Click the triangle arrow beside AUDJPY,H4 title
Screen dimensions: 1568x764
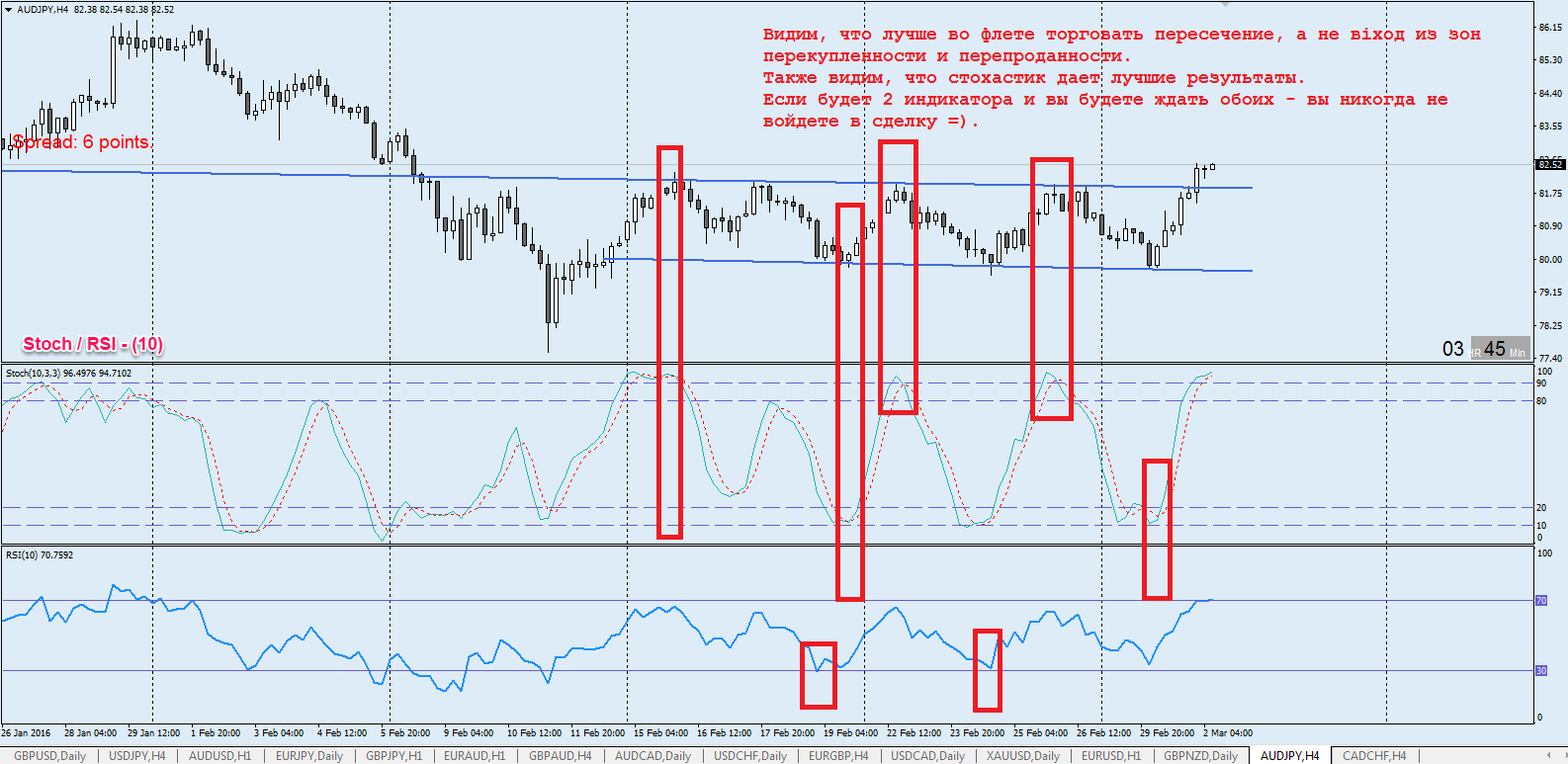click(x=8, y=10)
